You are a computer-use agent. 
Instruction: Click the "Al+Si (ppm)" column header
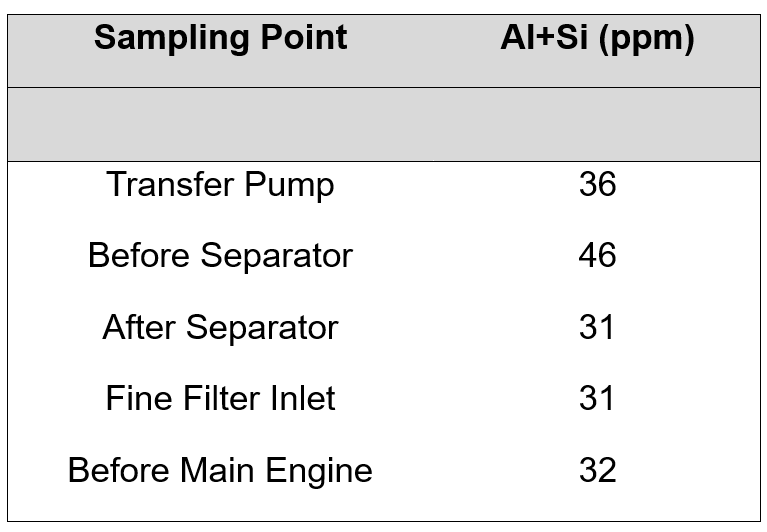[x=597, y=39]
